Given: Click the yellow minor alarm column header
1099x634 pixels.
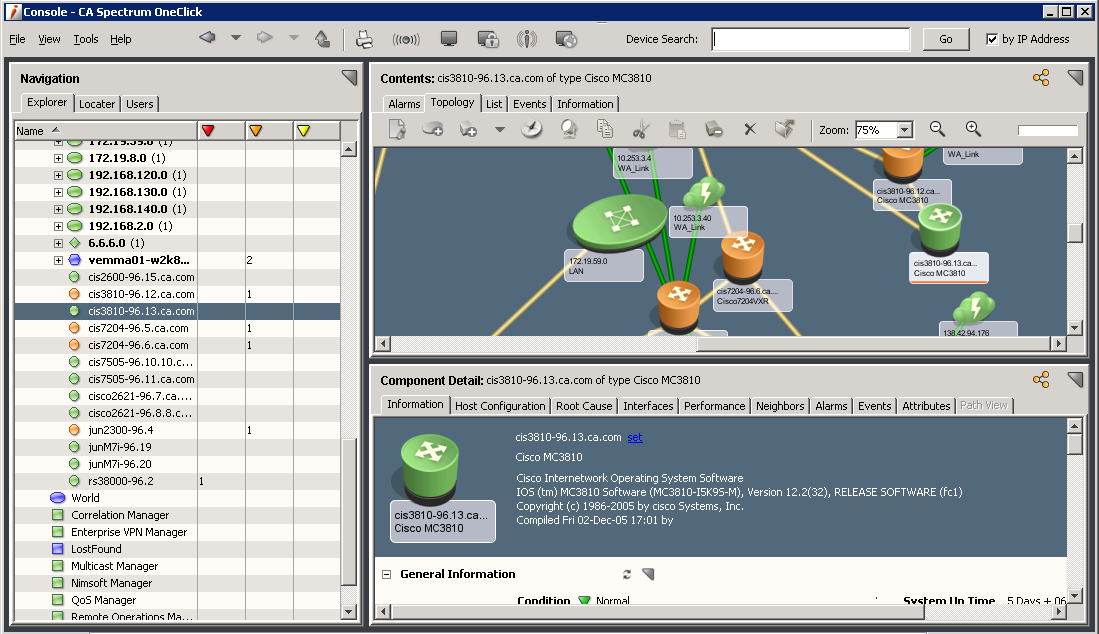Looking at the screenshot, I should 317,130.
